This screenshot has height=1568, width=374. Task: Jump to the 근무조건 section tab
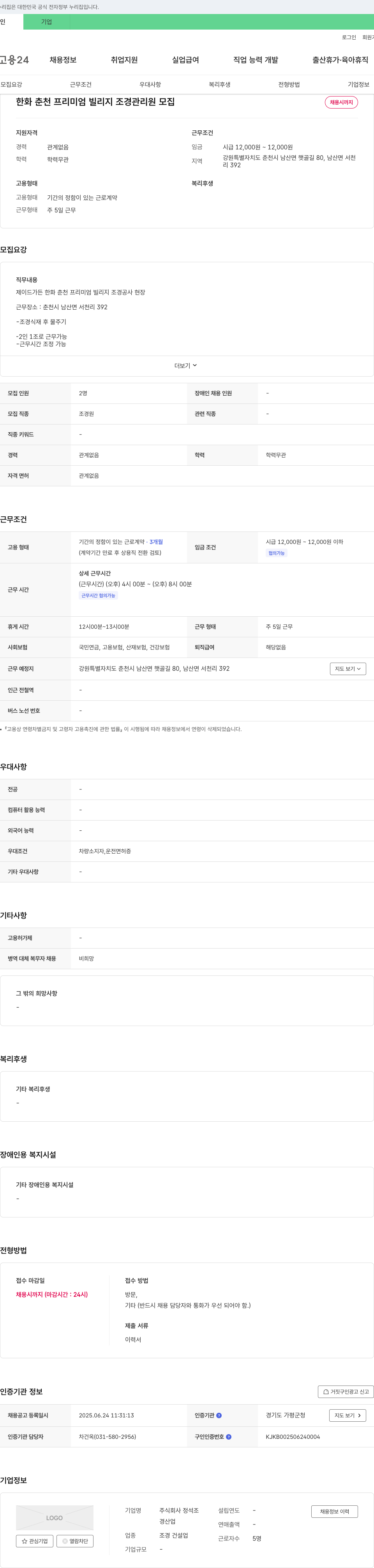pyautogui.click(x=80, y=84)
